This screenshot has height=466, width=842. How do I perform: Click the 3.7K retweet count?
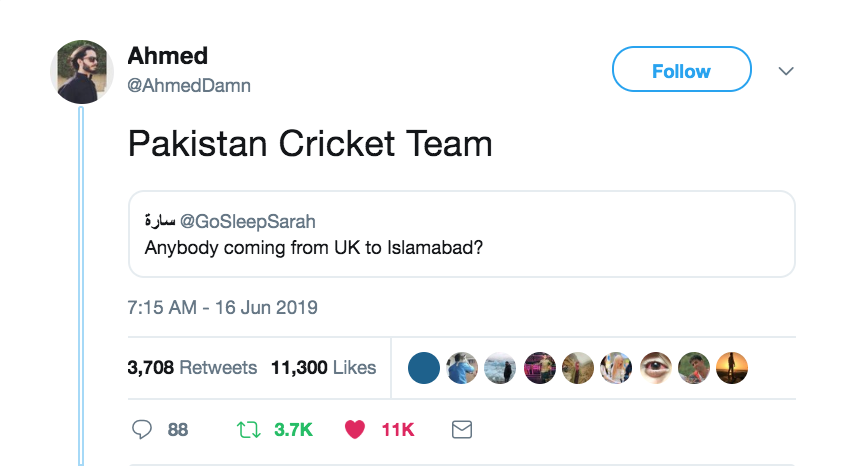293,429
